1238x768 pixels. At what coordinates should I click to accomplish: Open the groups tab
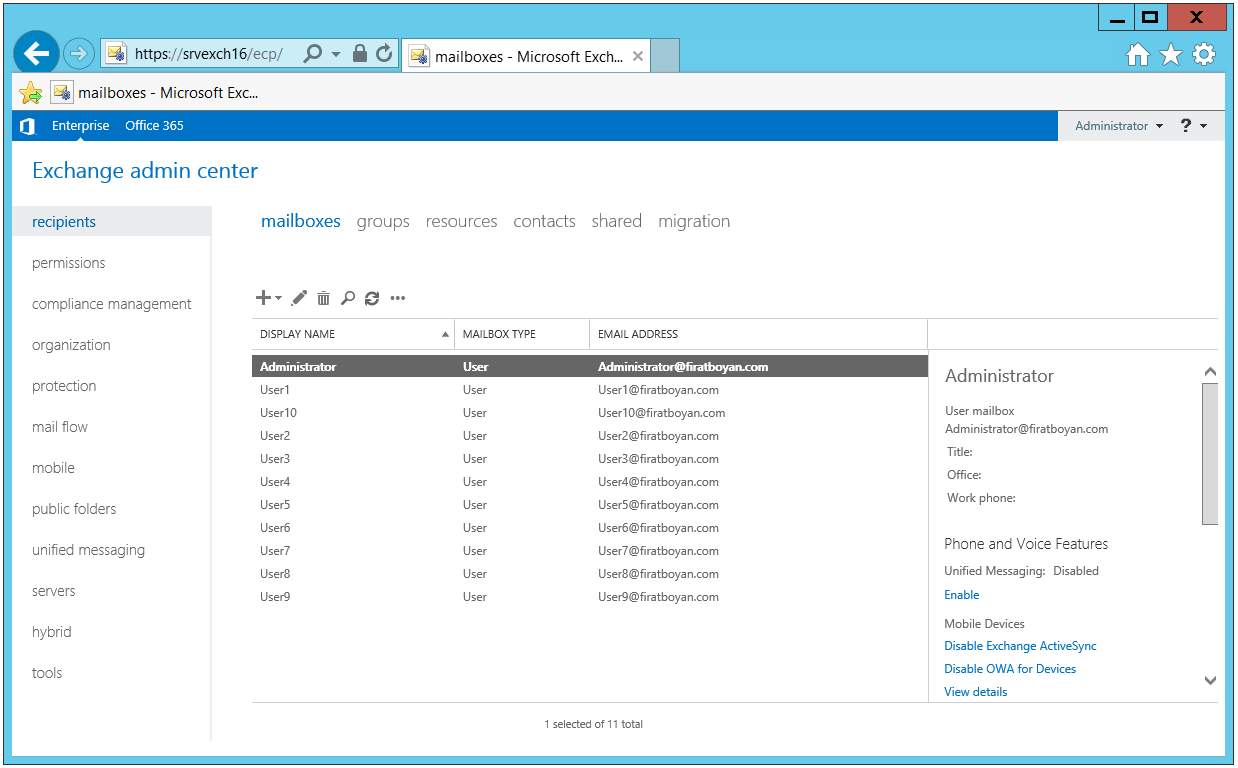click(383, 221)
